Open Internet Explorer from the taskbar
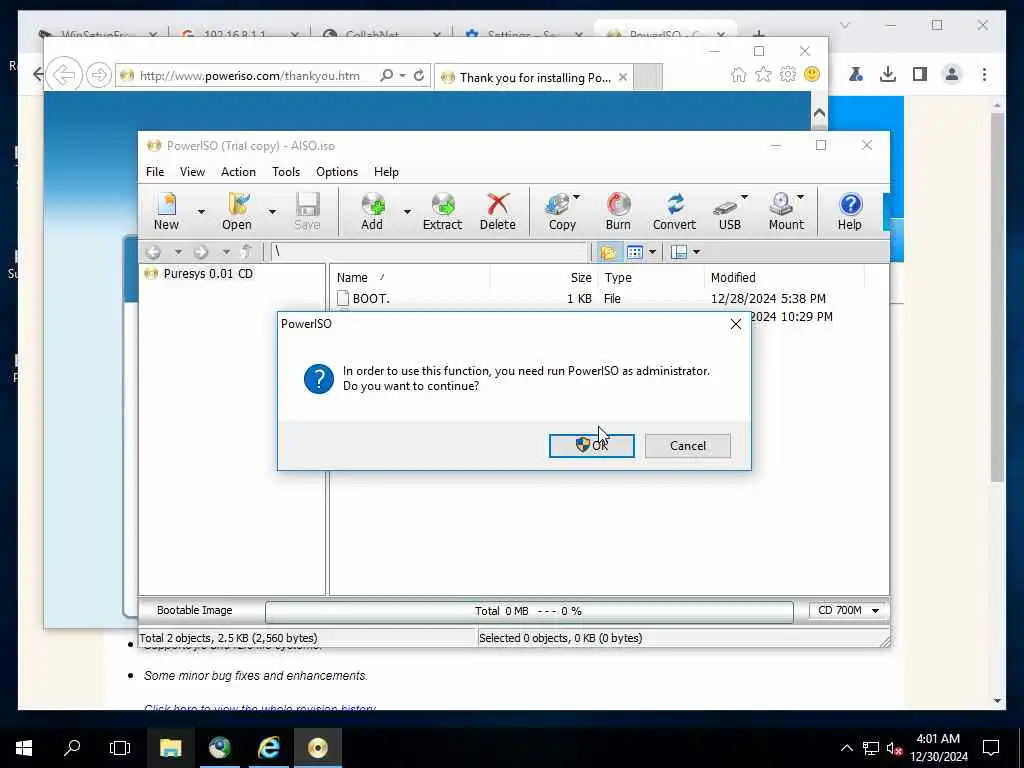 coord(268,748)
